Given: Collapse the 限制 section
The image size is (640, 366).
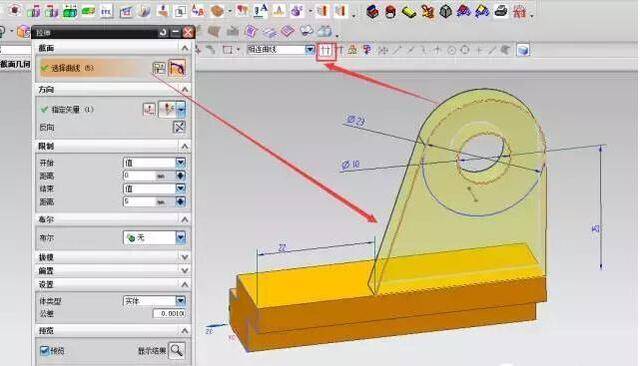Looking at the screenshot, I should (x=184, y=146).
